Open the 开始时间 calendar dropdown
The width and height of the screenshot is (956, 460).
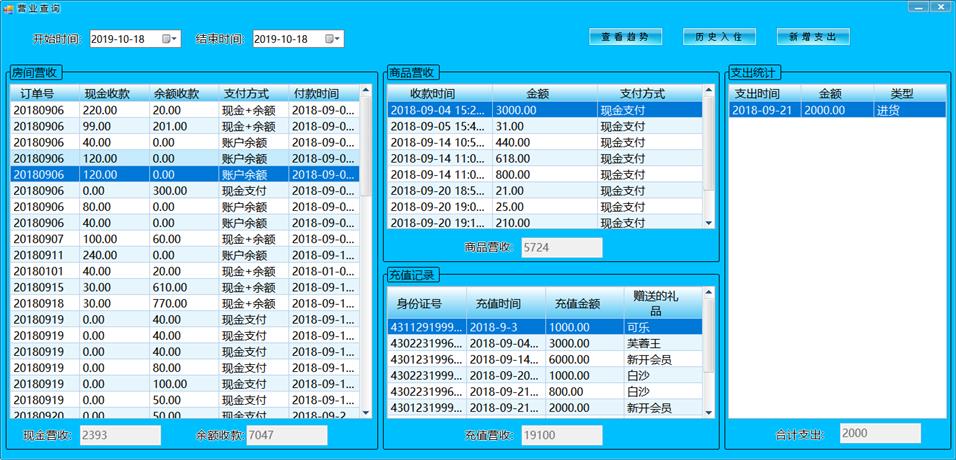pos(172,39)
